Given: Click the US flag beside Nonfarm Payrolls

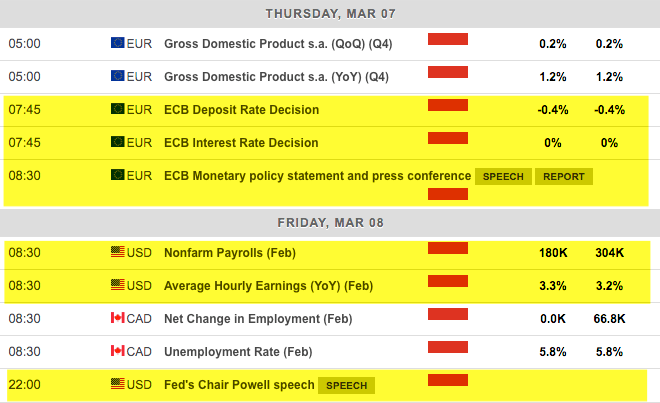Looking at the screenshot, I should (117, 253).
